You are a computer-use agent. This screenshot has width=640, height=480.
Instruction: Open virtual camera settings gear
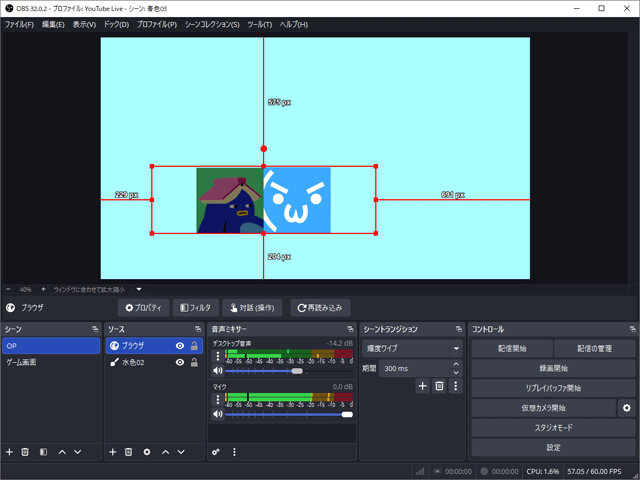[627, 408]
